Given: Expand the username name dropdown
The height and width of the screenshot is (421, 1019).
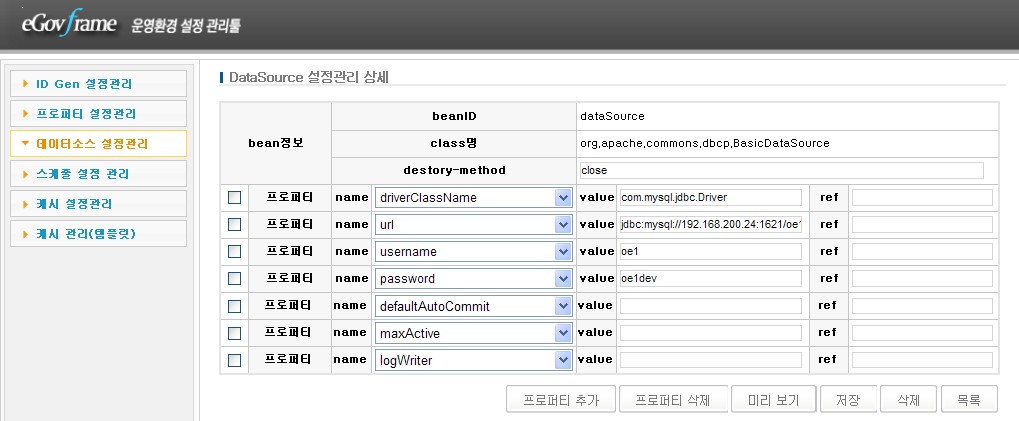Looking at the screenshot, I should click(x=562, y=252).
